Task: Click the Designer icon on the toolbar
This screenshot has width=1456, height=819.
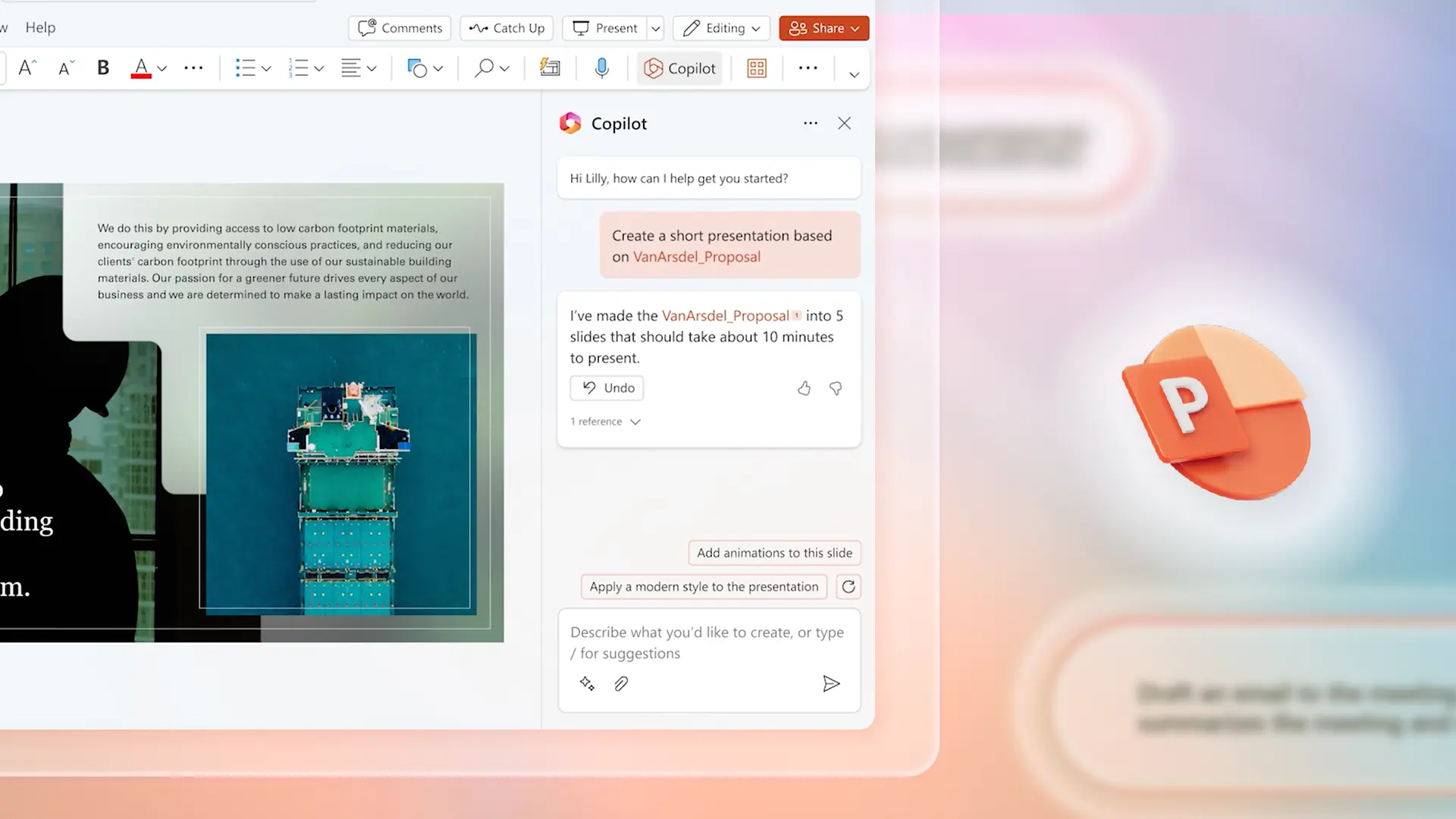Action: pos(756,68)
